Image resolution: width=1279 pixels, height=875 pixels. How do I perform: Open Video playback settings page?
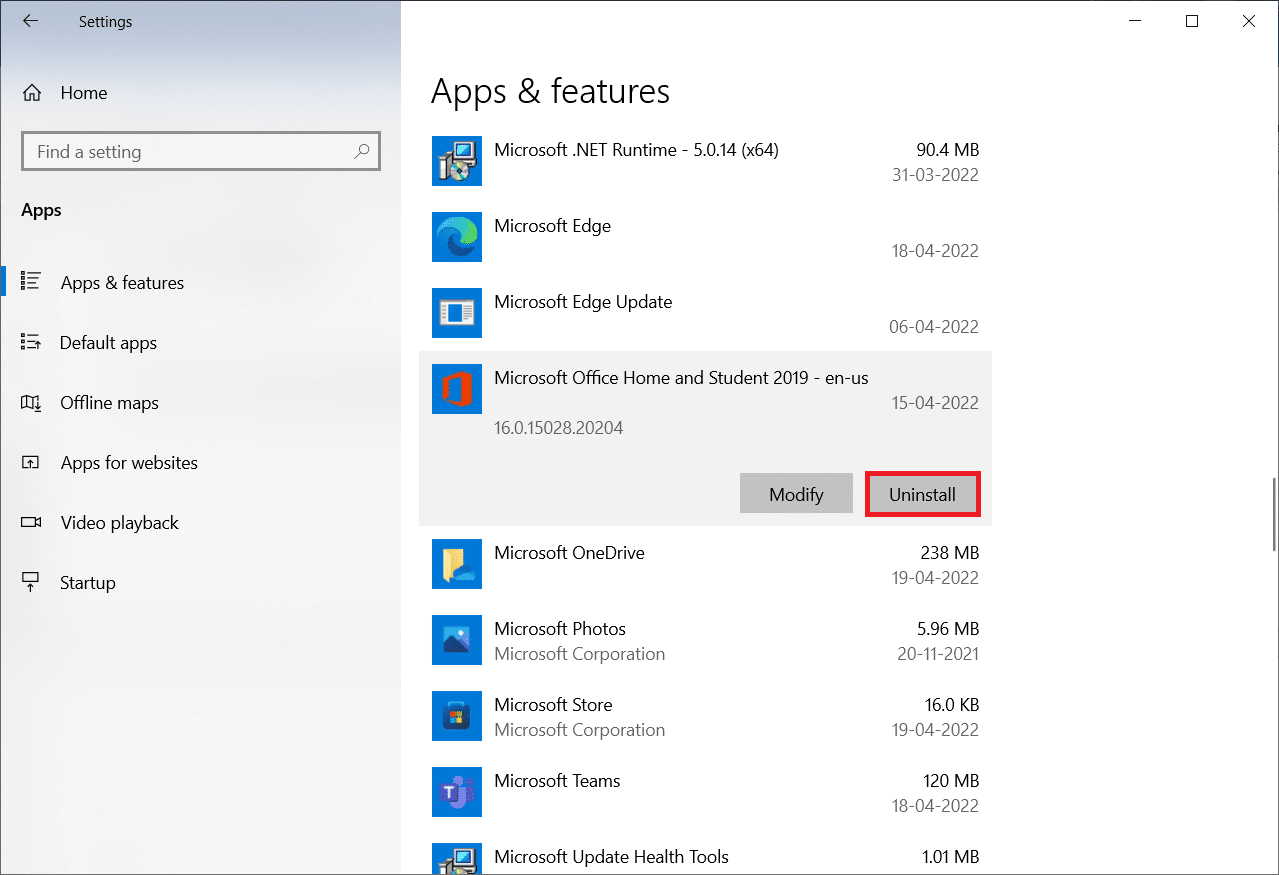pyautogui.click(x=119, y=523)
